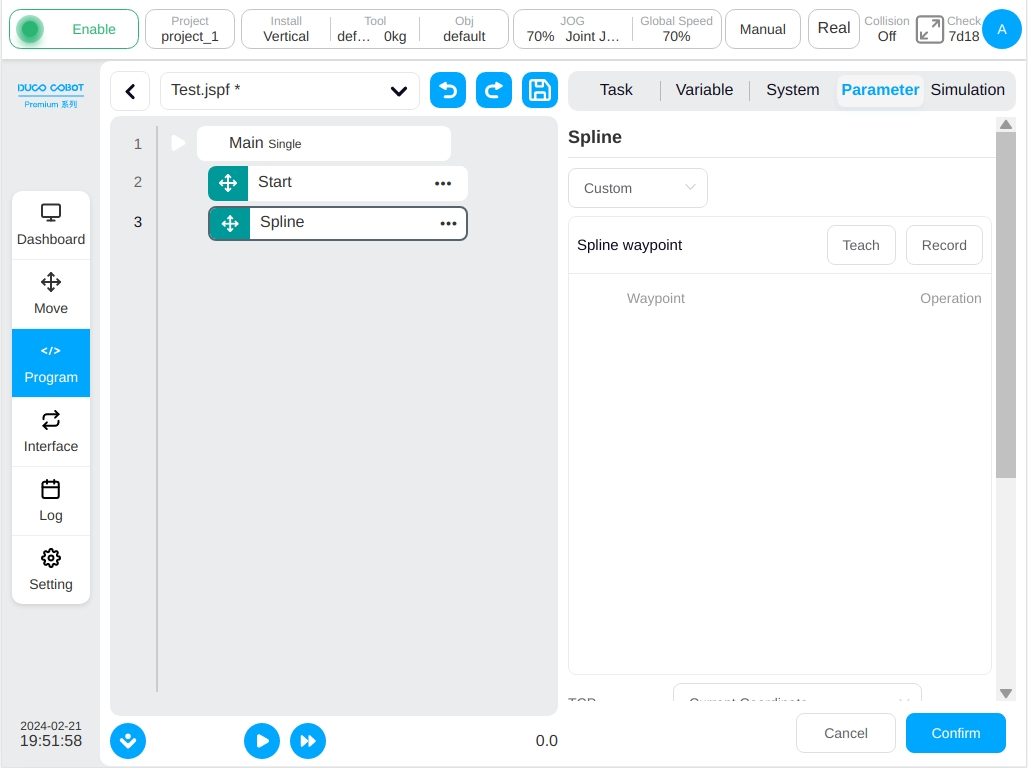Screen dimensions: 1028x768
Task: Open the Start node options menu
Action: tap(443, 184)
